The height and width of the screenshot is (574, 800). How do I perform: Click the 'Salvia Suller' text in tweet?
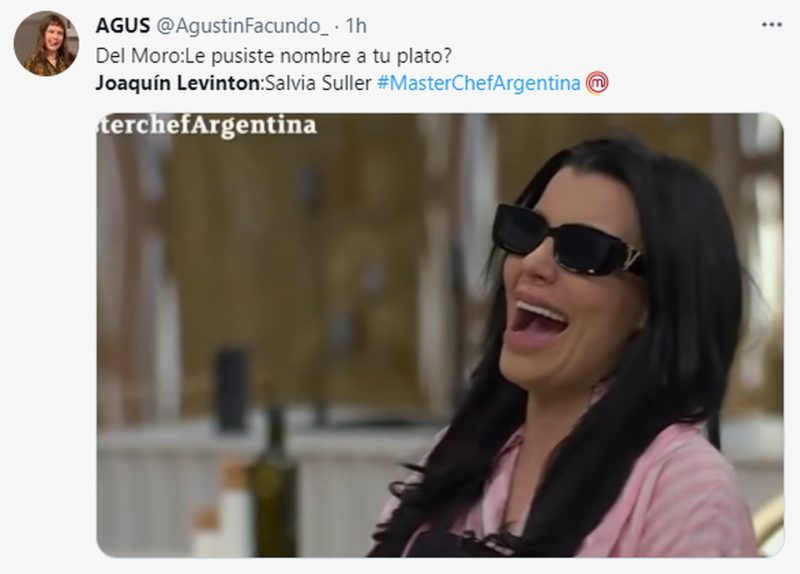(318, 83)
